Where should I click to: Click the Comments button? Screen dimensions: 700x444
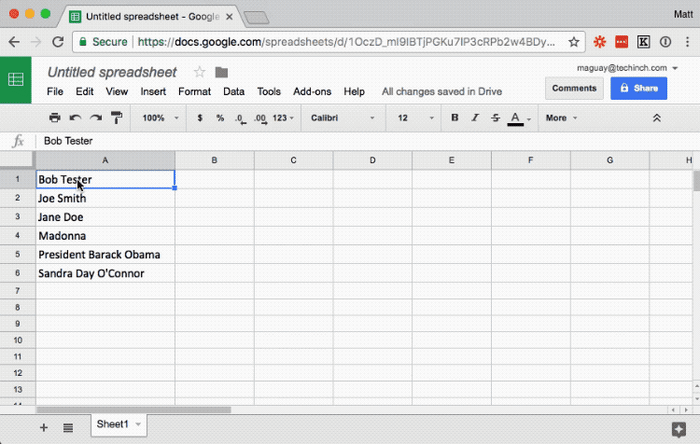pyautogui.click(x=574, y=88)
